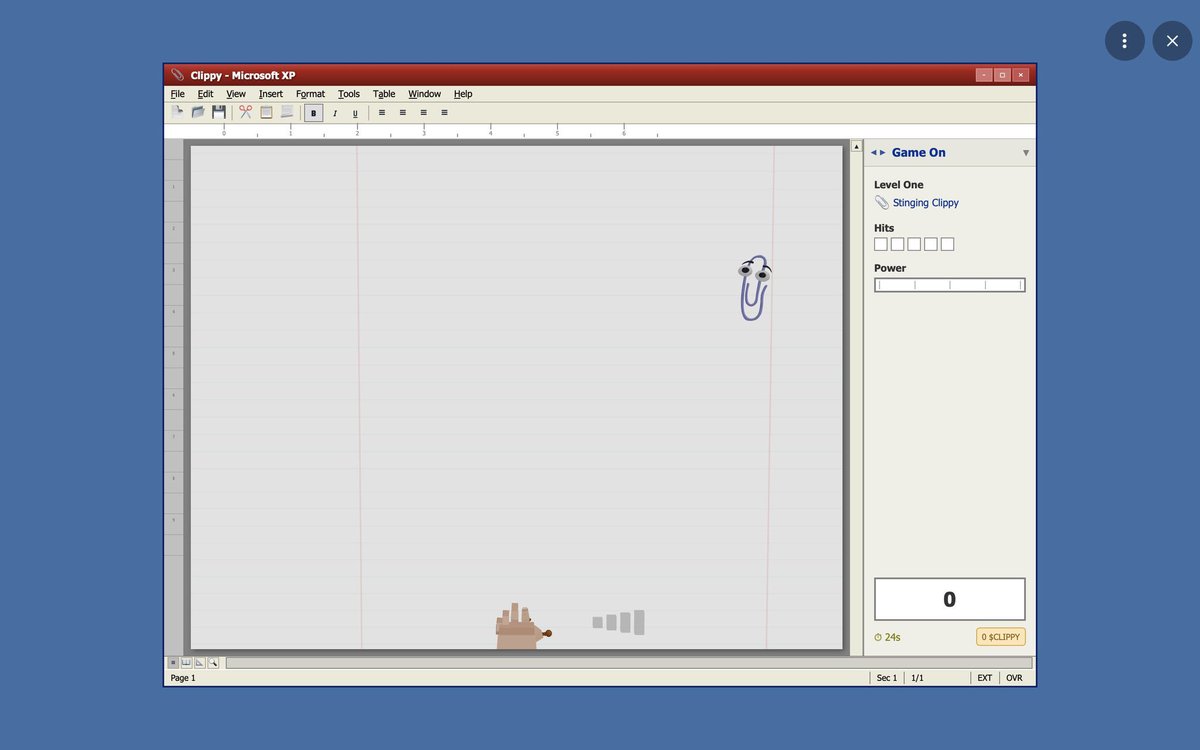Click the Paste toolbar icon
This screenshot has height=750, width=1200.
287,113
